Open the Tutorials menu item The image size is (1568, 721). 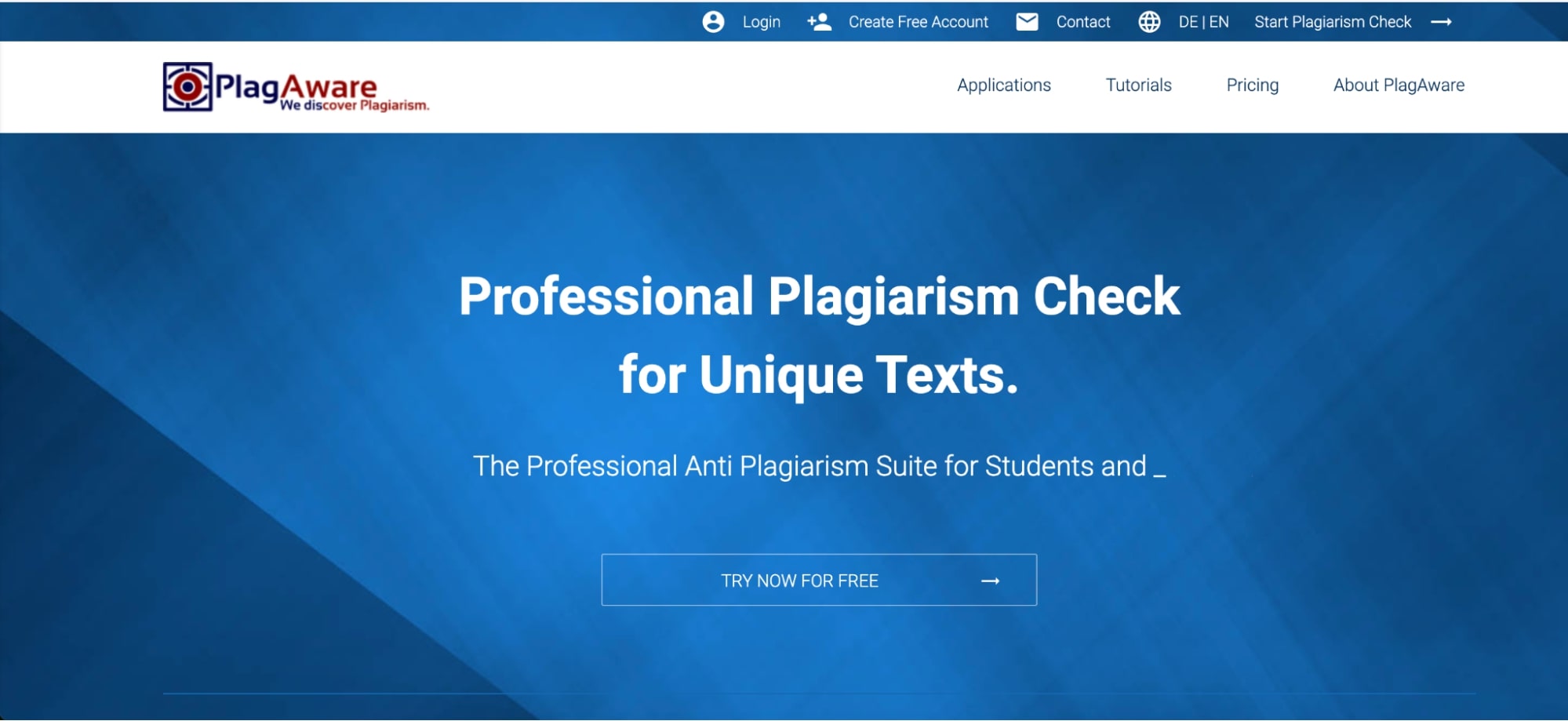coord(1138,85)
